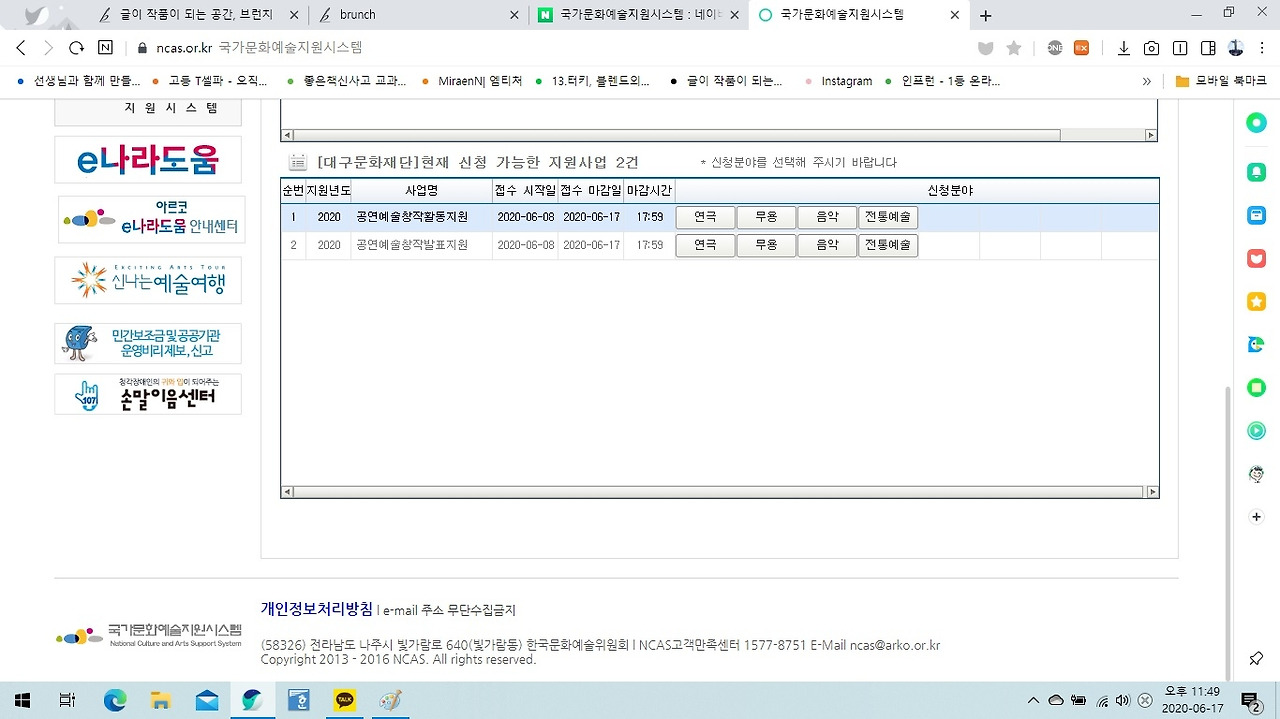Screen dimensions: 1280x719
Task: Select 연극 for row 2 공연예술창작발표지원
Action: click(705, 245)
